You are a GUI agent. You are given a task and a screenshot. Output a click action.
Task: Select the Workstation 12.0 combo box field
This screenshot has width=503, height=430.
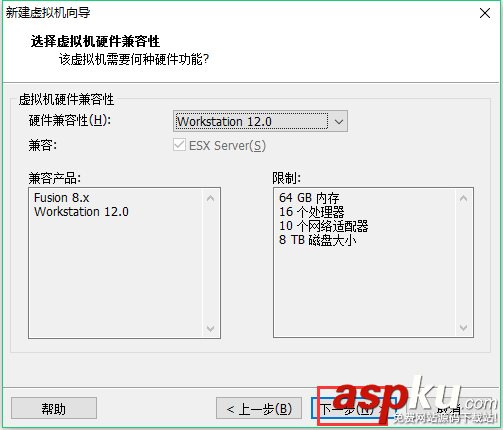coord(260,121)
